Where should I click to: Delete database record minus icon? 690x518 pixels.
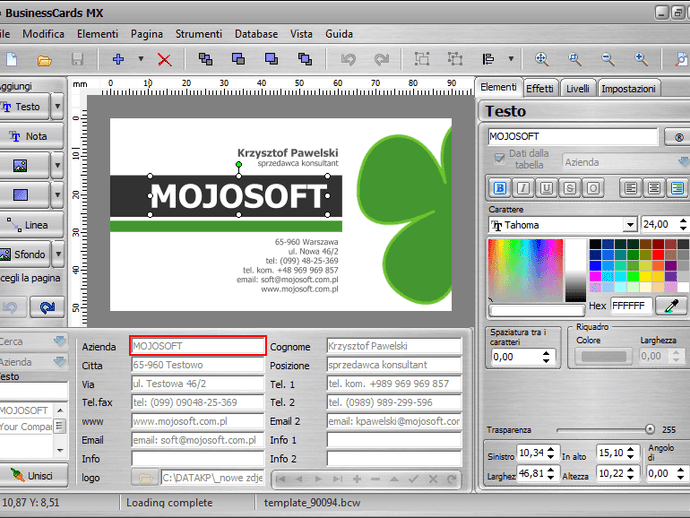375,479
